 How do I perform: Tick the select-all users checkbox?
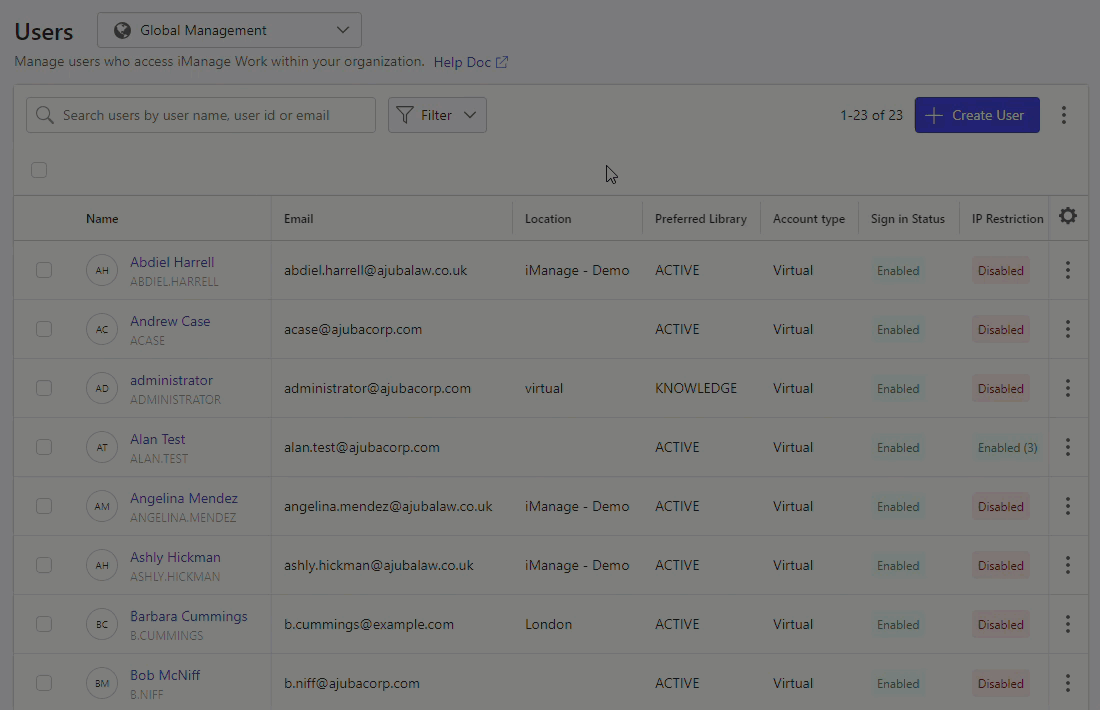(x=39, y=170)
